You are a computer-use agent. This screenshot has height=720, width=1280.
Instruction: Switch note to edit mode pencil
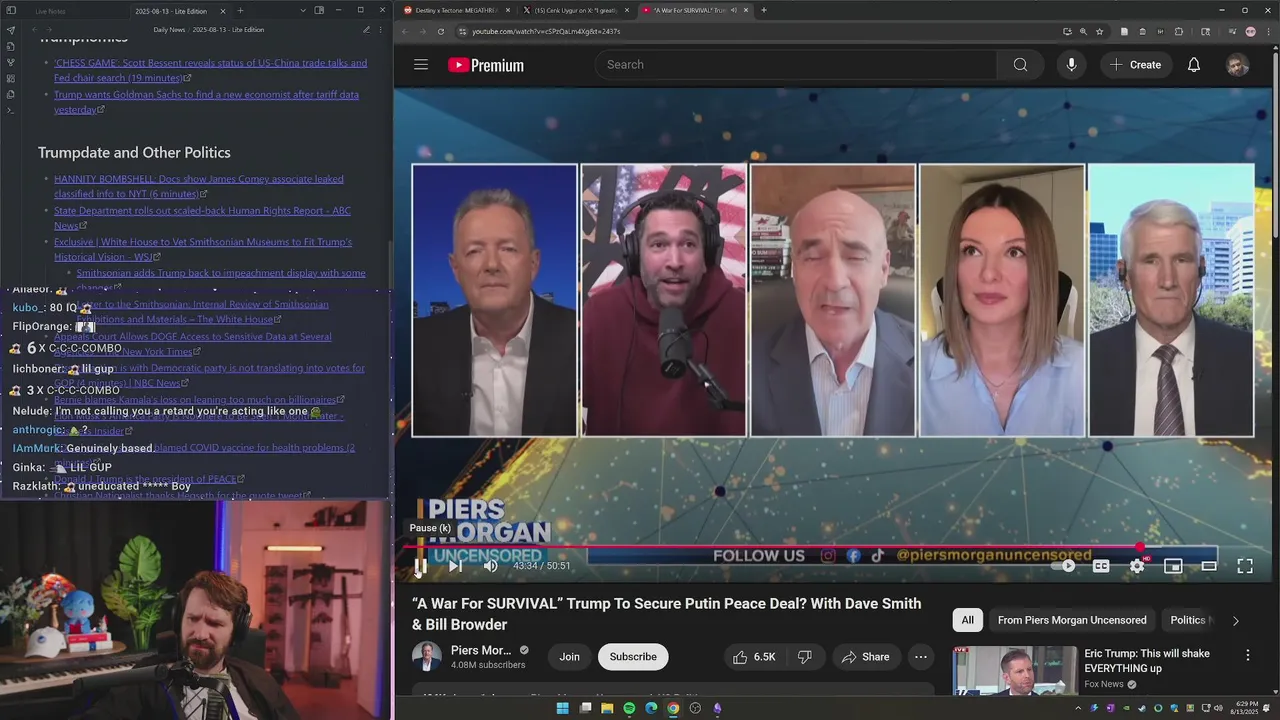tap(366, 30)
